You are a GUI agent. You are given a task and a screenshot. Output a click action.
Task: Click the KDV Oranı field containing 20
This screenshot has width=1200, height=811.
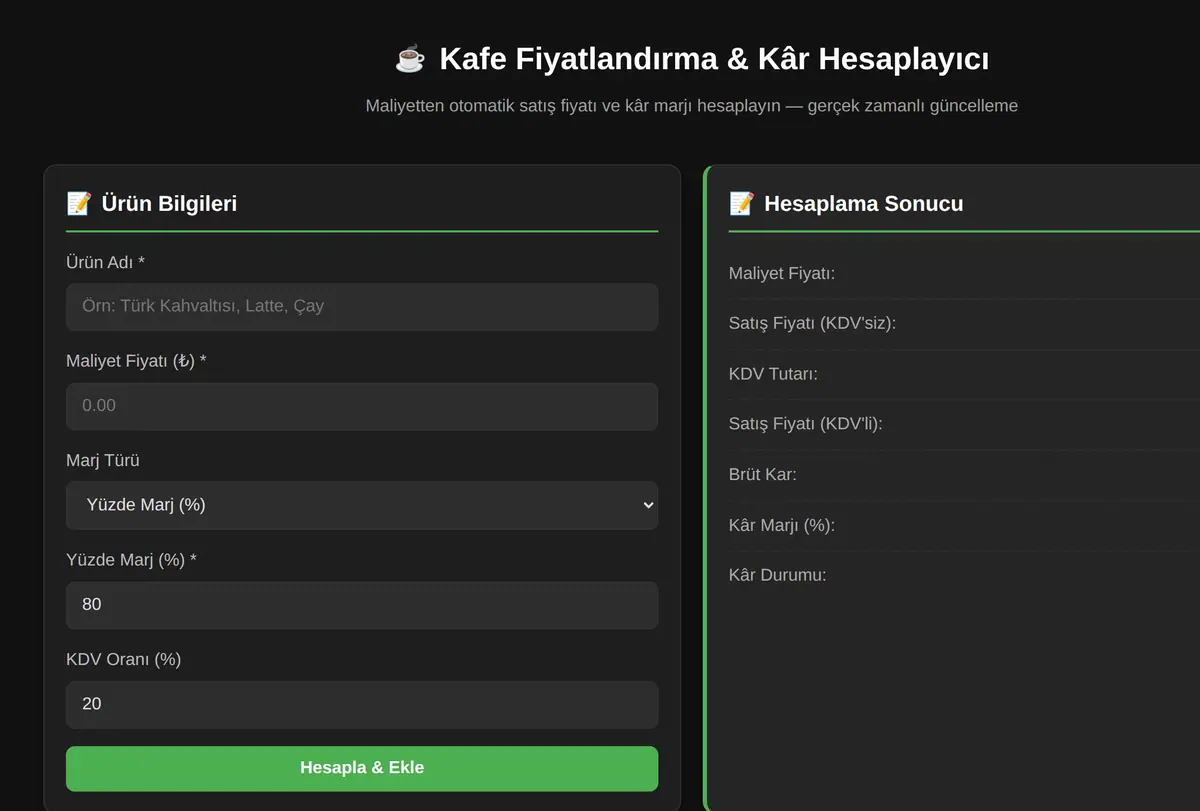362,704
